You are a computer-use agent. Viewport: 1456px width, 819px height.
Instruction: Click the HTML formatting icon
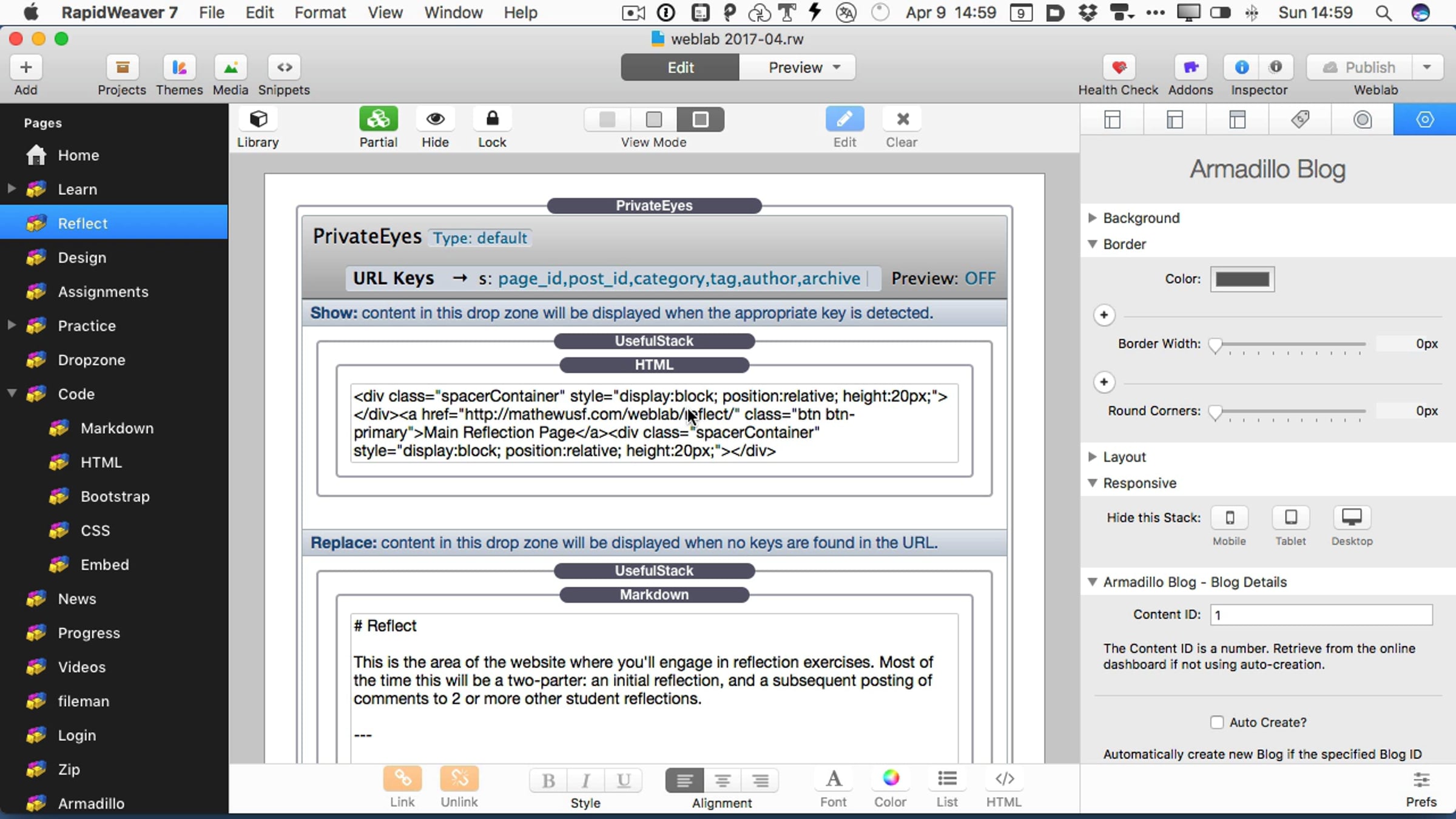pyautogui.click(x=1004, y=779)
